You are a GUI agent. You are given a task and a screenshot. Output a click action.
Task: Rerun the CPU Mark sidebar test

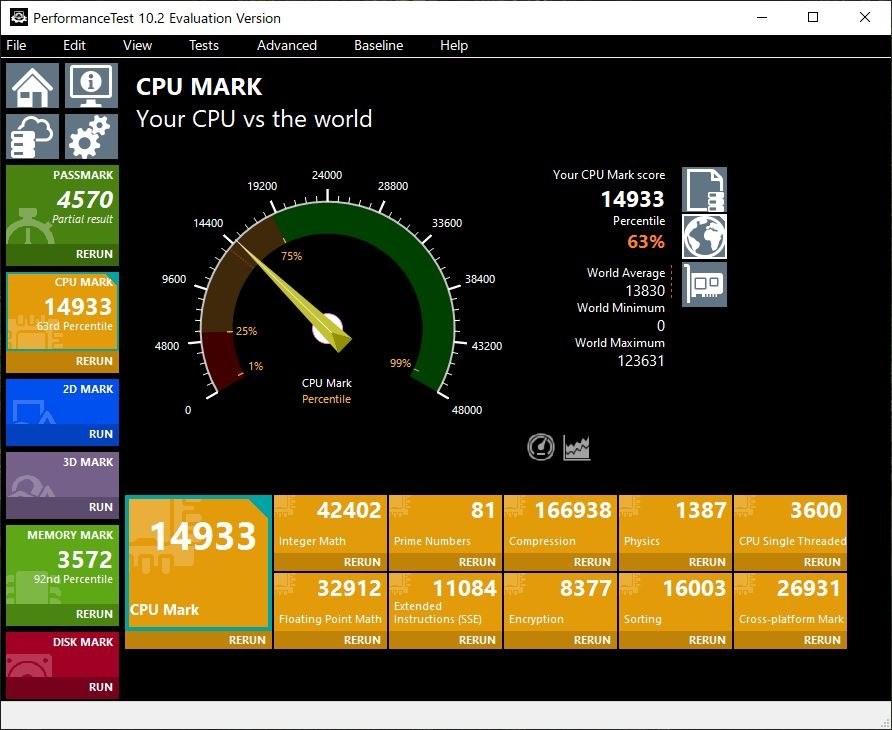(x=63, y=361)
